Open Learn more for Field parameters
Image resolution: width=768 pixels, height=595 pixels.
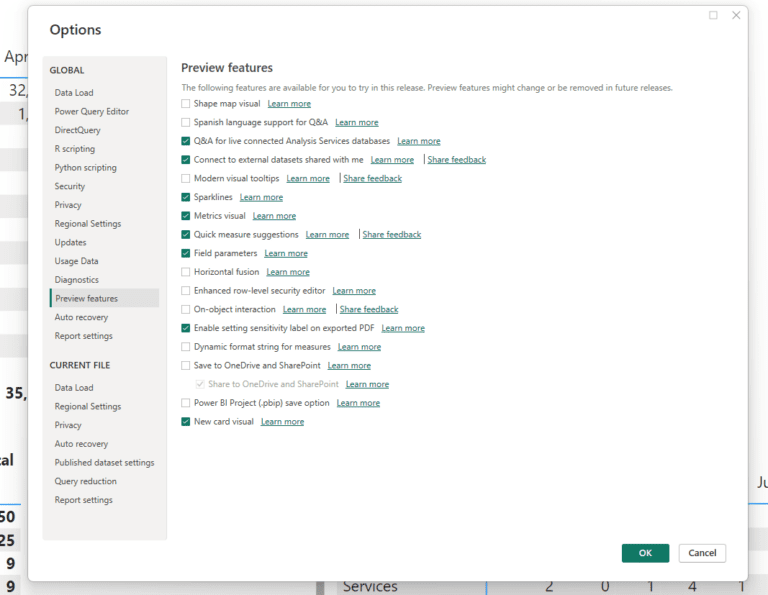(286, 253)
